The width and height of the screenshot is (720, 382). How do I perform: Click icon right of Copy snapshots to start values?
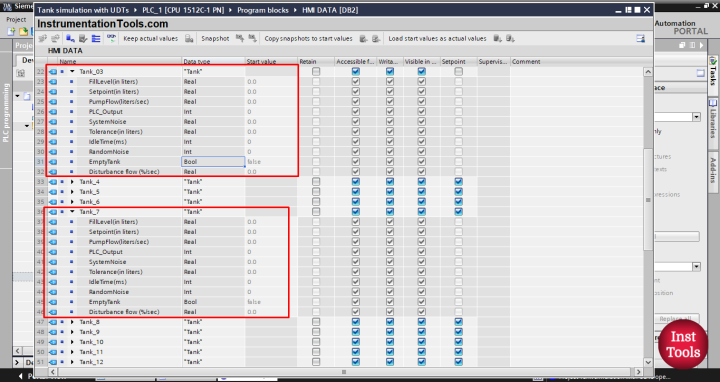[363, 39]
